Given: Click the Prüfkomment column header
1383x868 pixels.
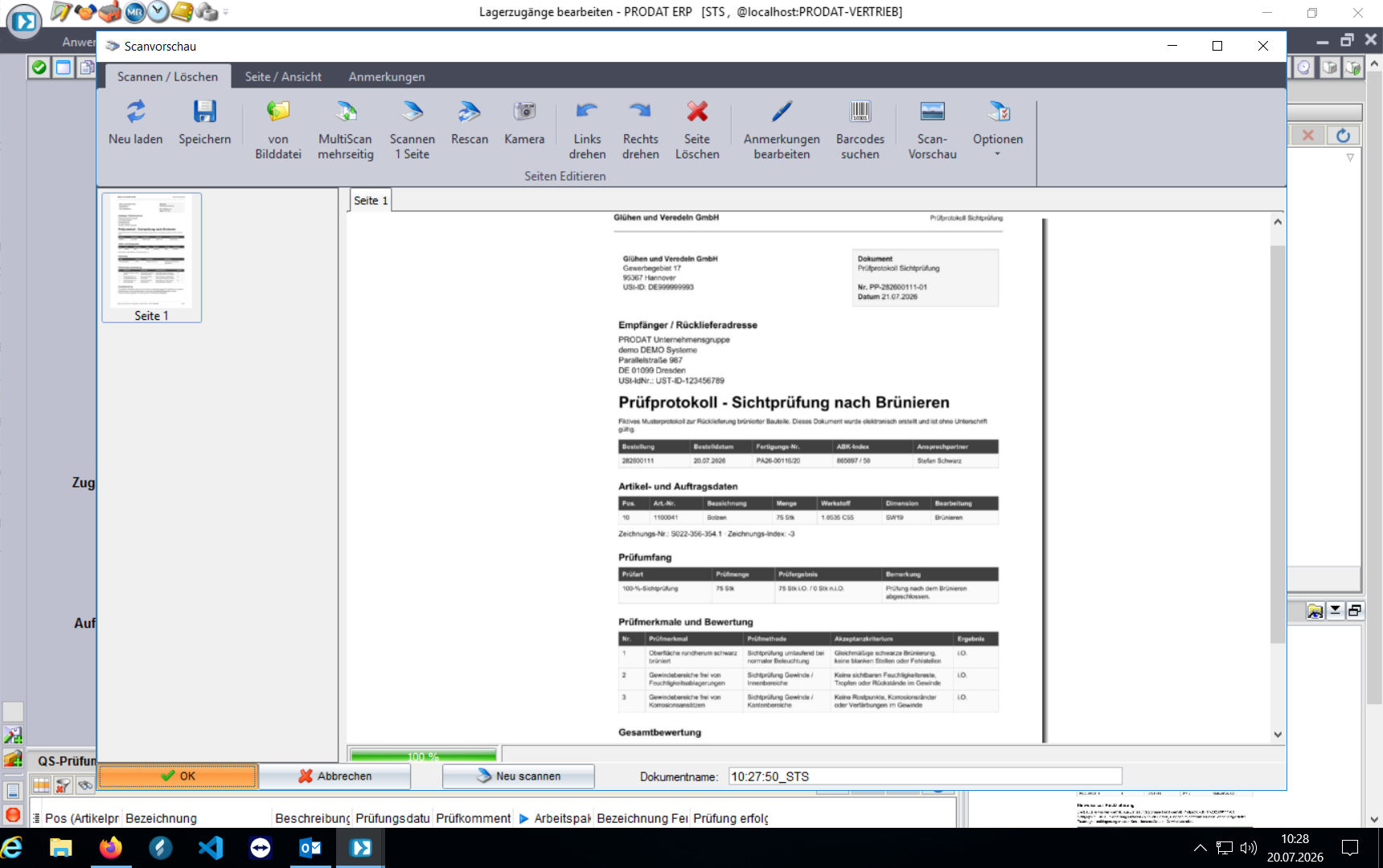Looking at the screenshot, I should (474, 818).
